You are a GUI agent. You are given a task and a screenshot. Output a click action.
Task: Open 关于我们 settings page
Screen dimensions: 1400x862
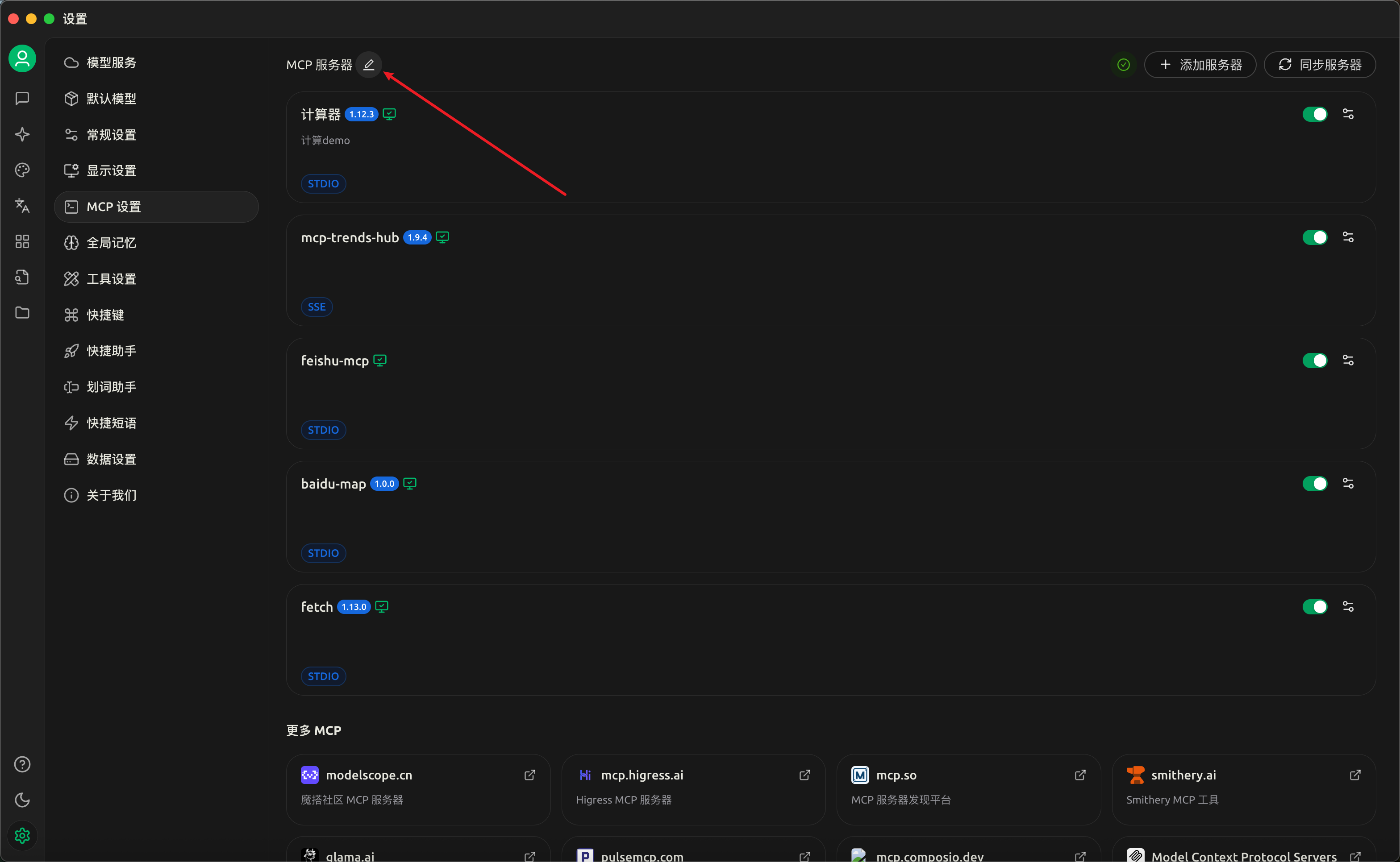click(x=156, y=495)
